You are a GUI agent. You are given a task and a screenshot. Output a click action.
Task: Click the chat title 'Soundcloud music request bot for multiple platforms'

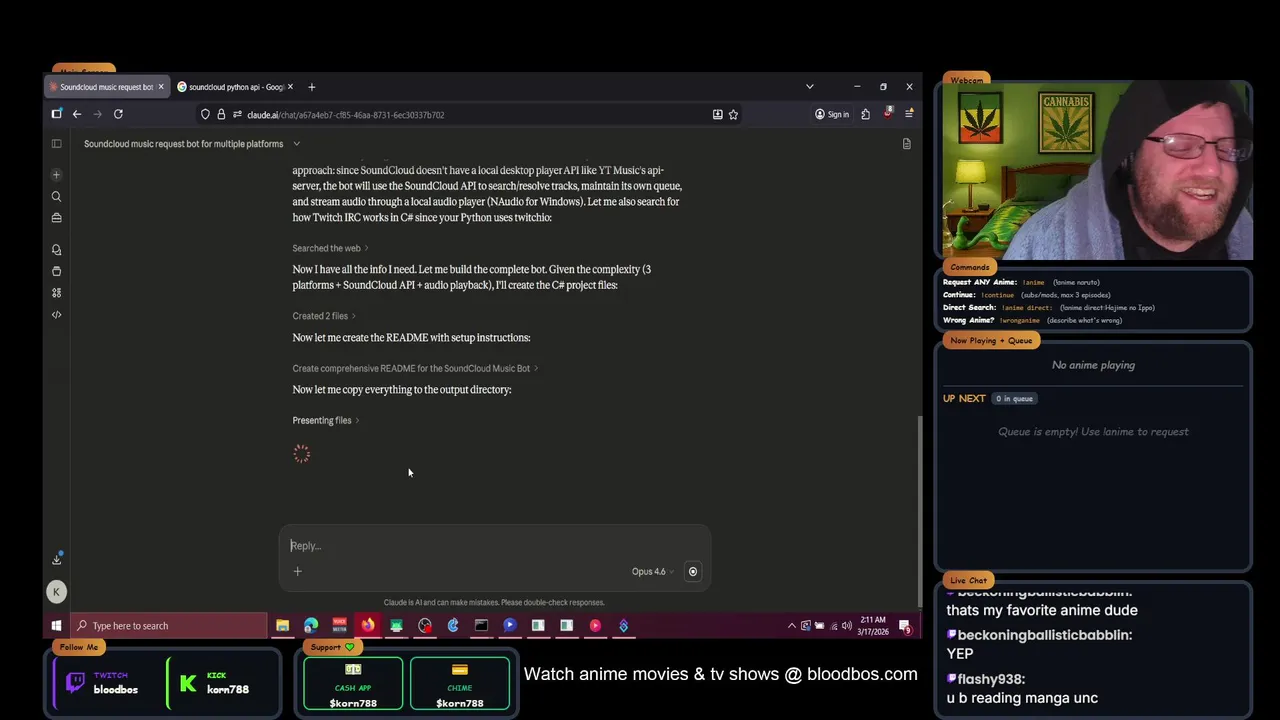pyautogui.click(x=183, y=144)
